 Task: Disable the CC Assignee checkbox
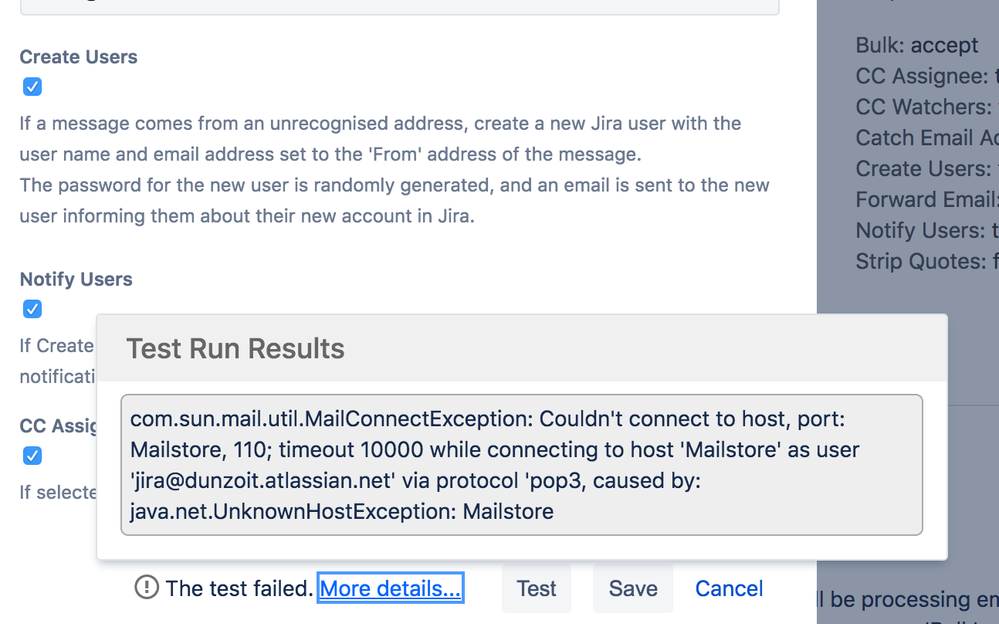(32, 456)
